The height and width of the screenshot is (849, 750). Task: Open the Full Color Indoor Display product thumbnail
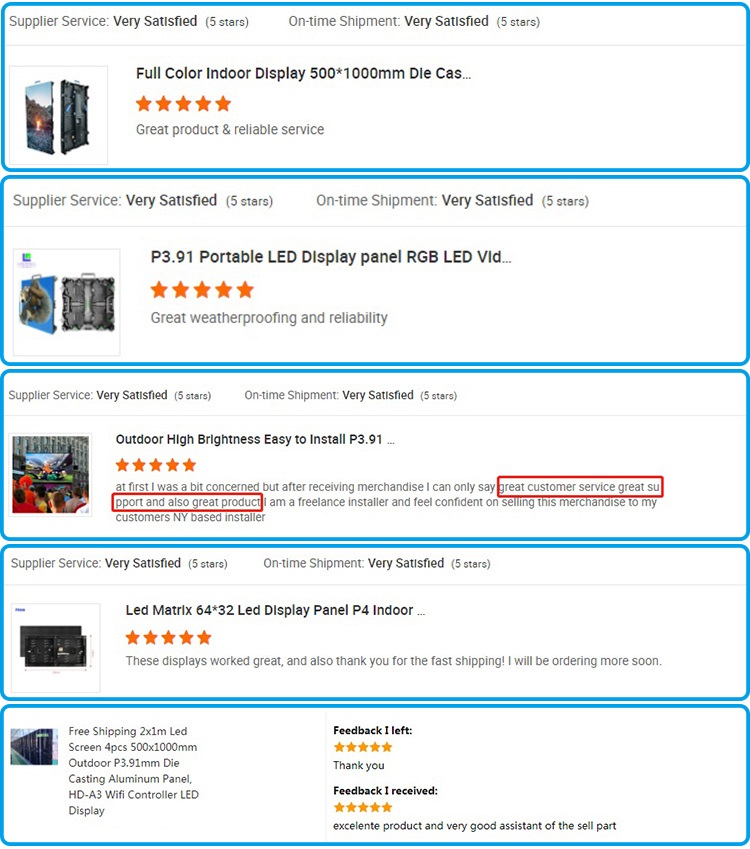[x=58, y=115]
